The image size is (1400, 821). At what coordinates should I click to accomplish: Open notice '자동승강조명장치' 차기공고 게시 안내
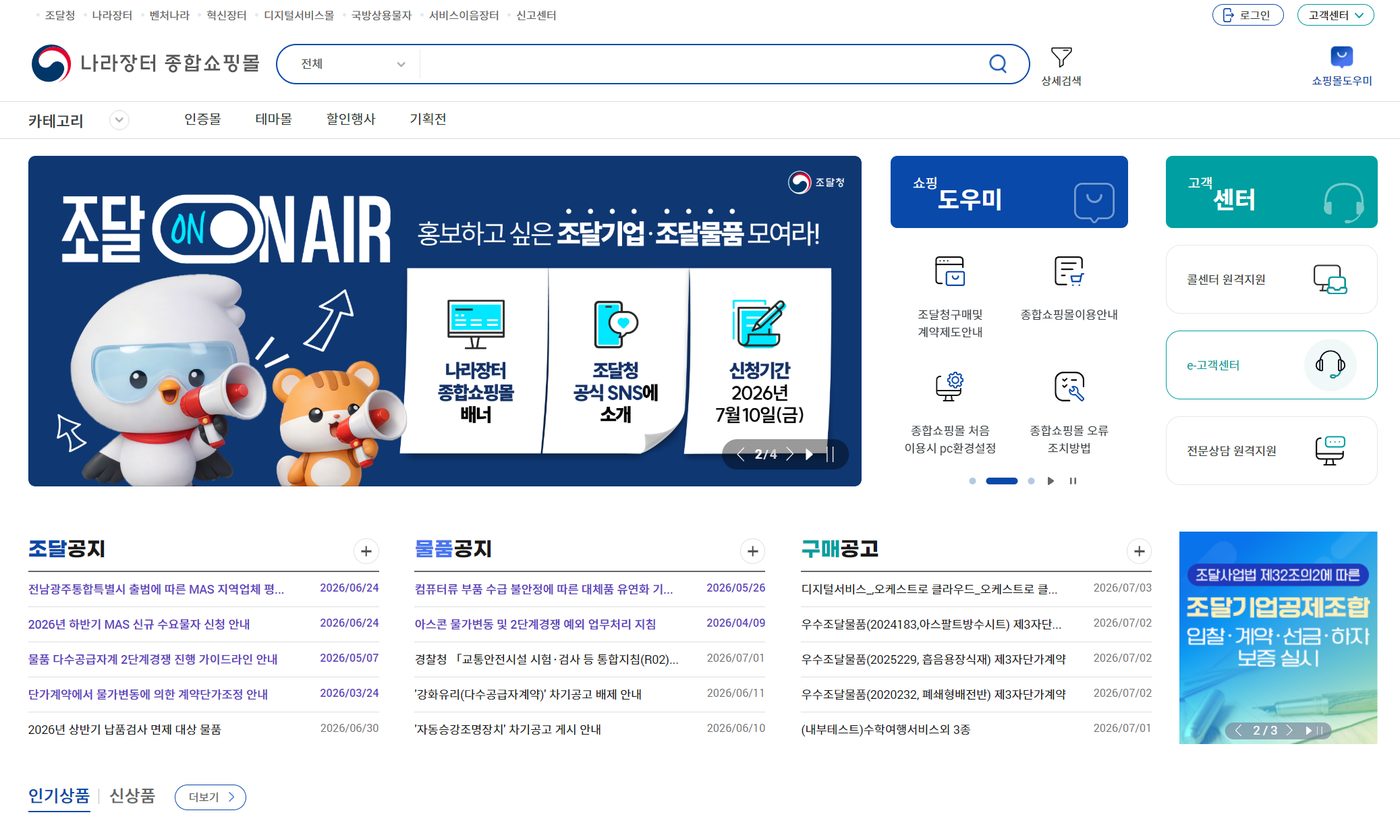tap(508, 729)
